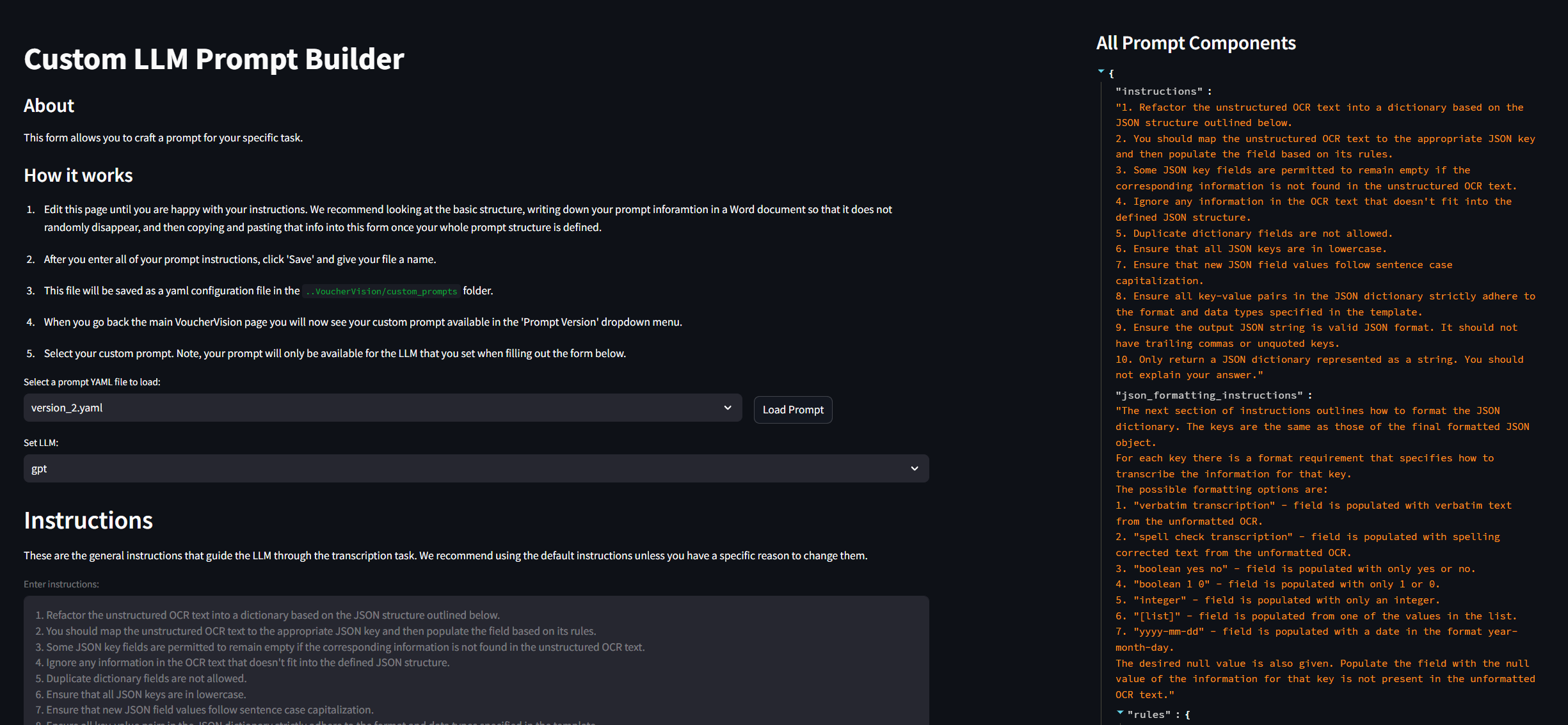
Task: Click the How it works heading
Action: point(78,175)
